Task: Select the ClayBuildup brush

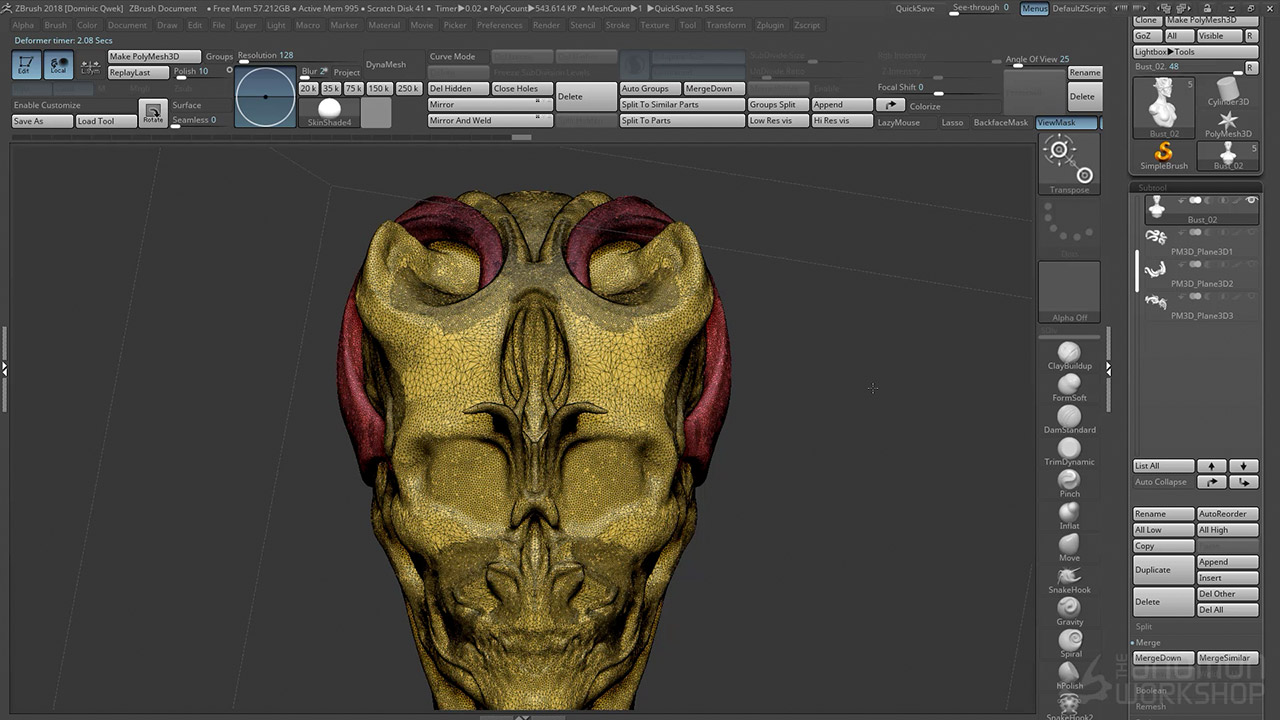Action: click(1069, 353)
